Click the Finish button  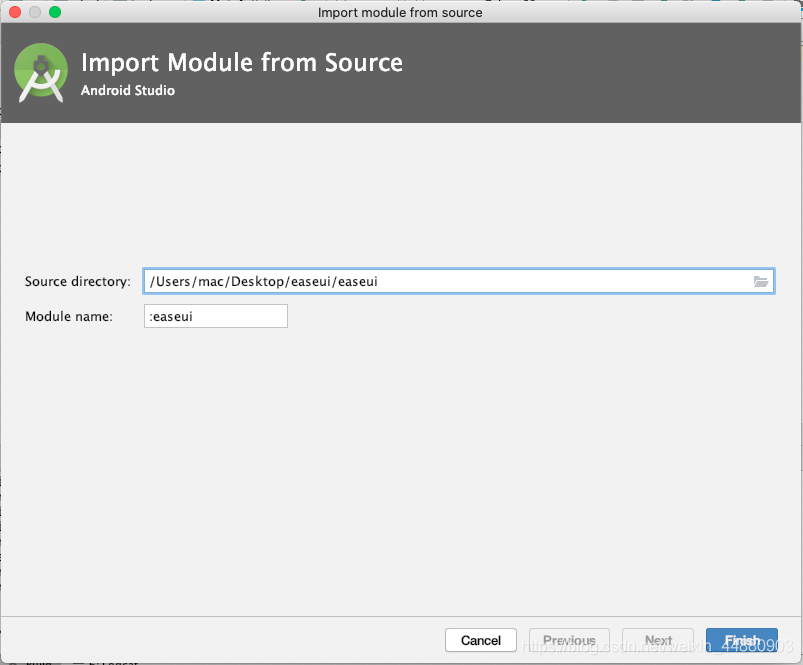(x=742, y=640)
